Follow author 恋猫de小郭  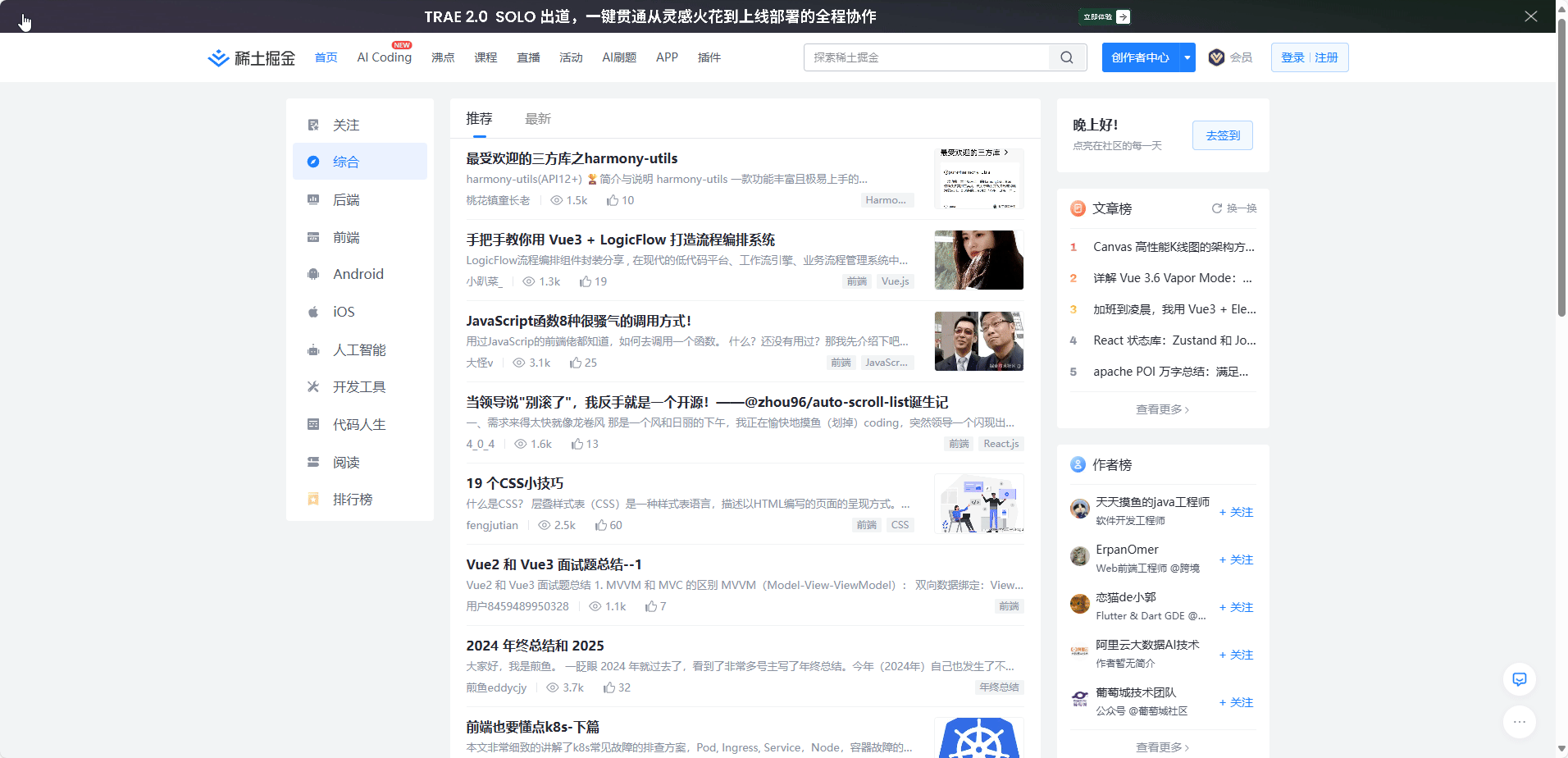1236,607
